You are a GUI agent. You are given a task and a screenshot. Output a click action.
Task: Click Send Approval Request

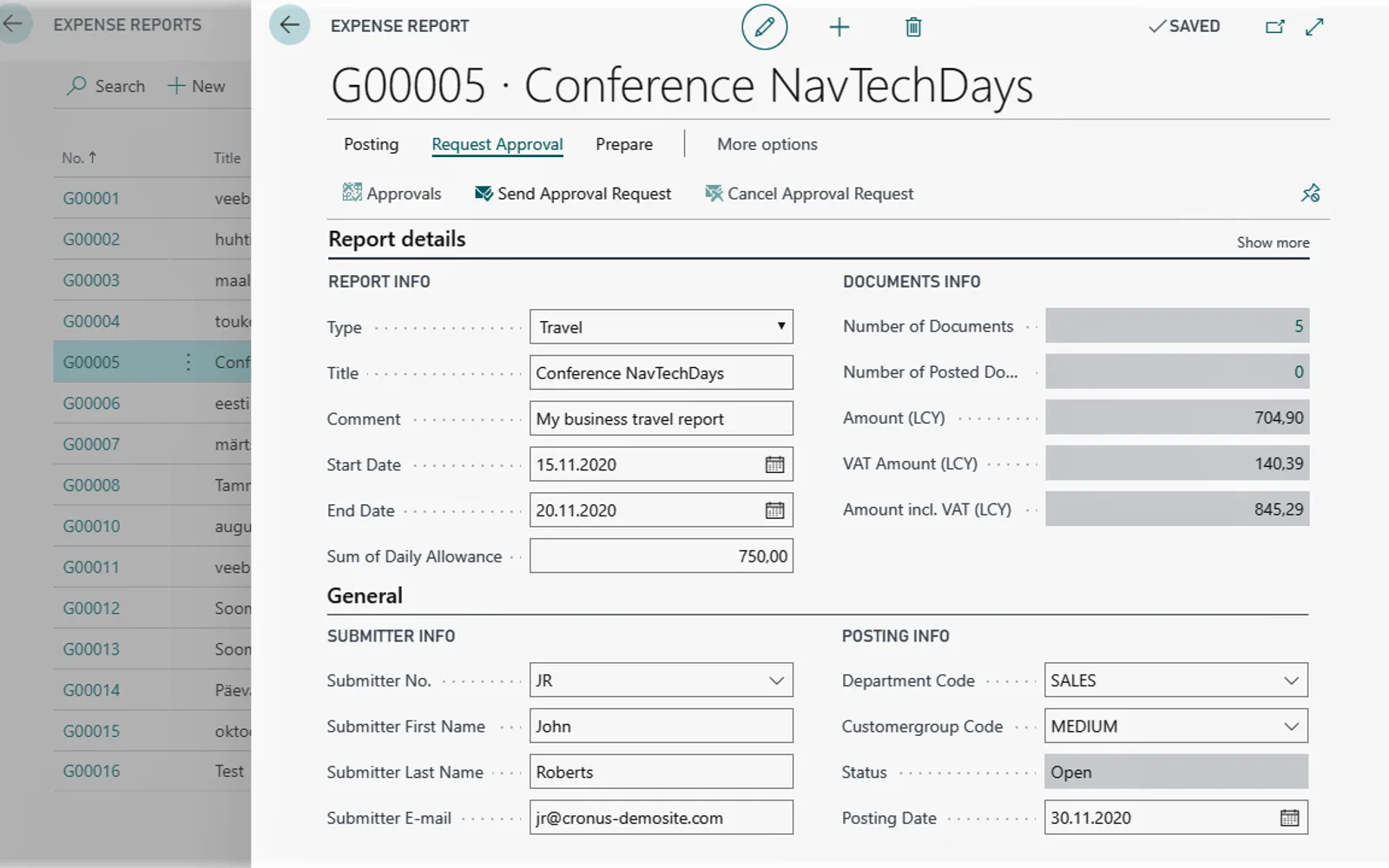pos(573,193)
